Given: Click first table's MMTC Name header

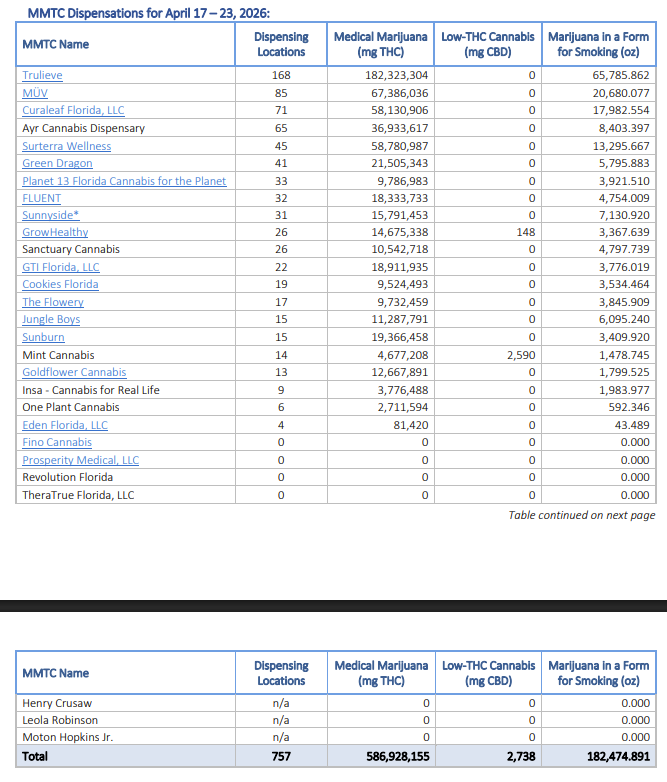Looking at the screenshot, I should tap(56, 44).
